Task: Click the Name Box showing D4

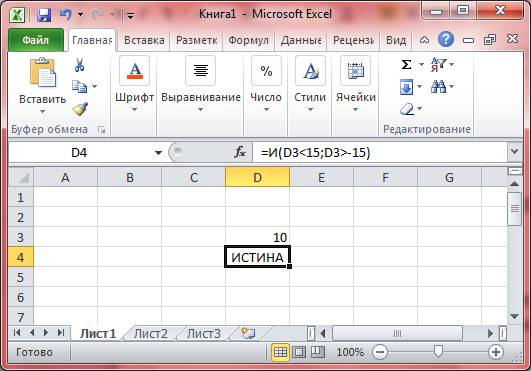Action: pyautogui.click(x=79, y=153)
